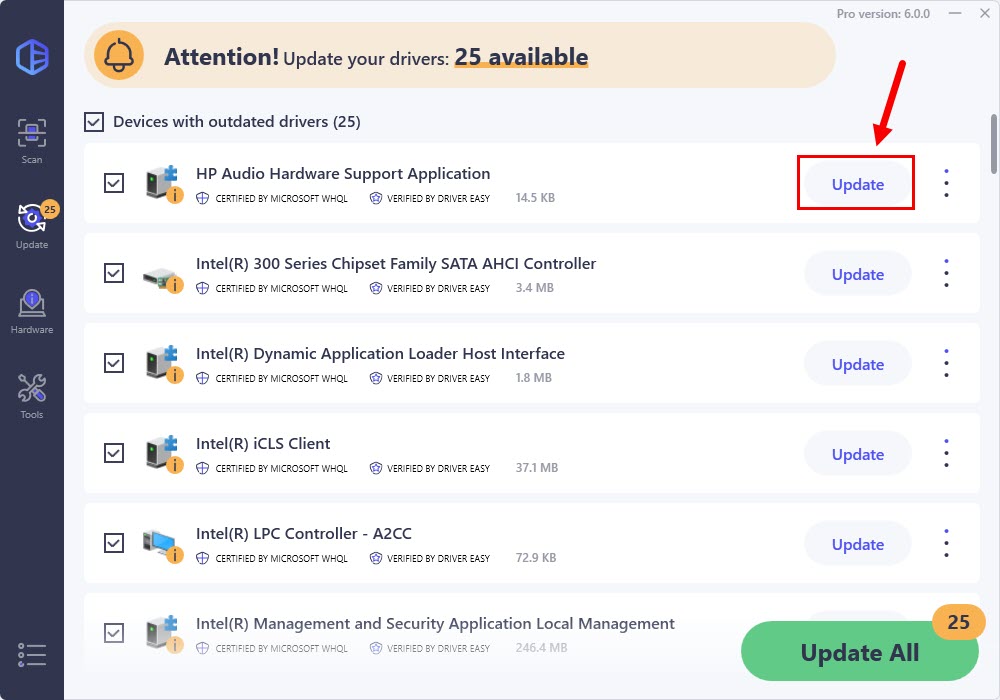1000x700 pixels.
Task: Click the 246.4 MB file size
Action: coord(541,647)
